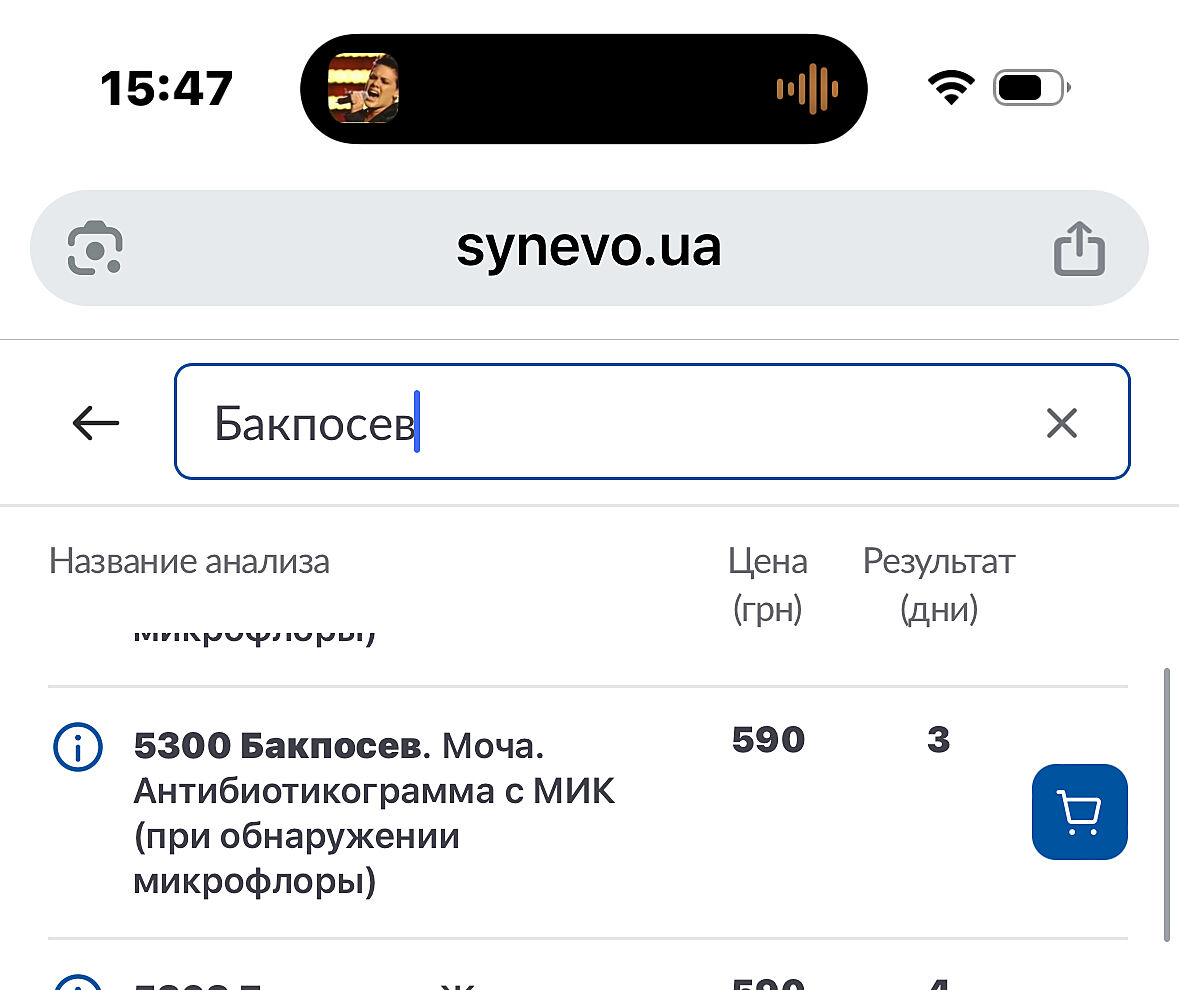Image resolution: width=1179 pixels, height=990 pixels.
Task: Tap the audio waveform indicator
Action: click(x=807, y=89)
